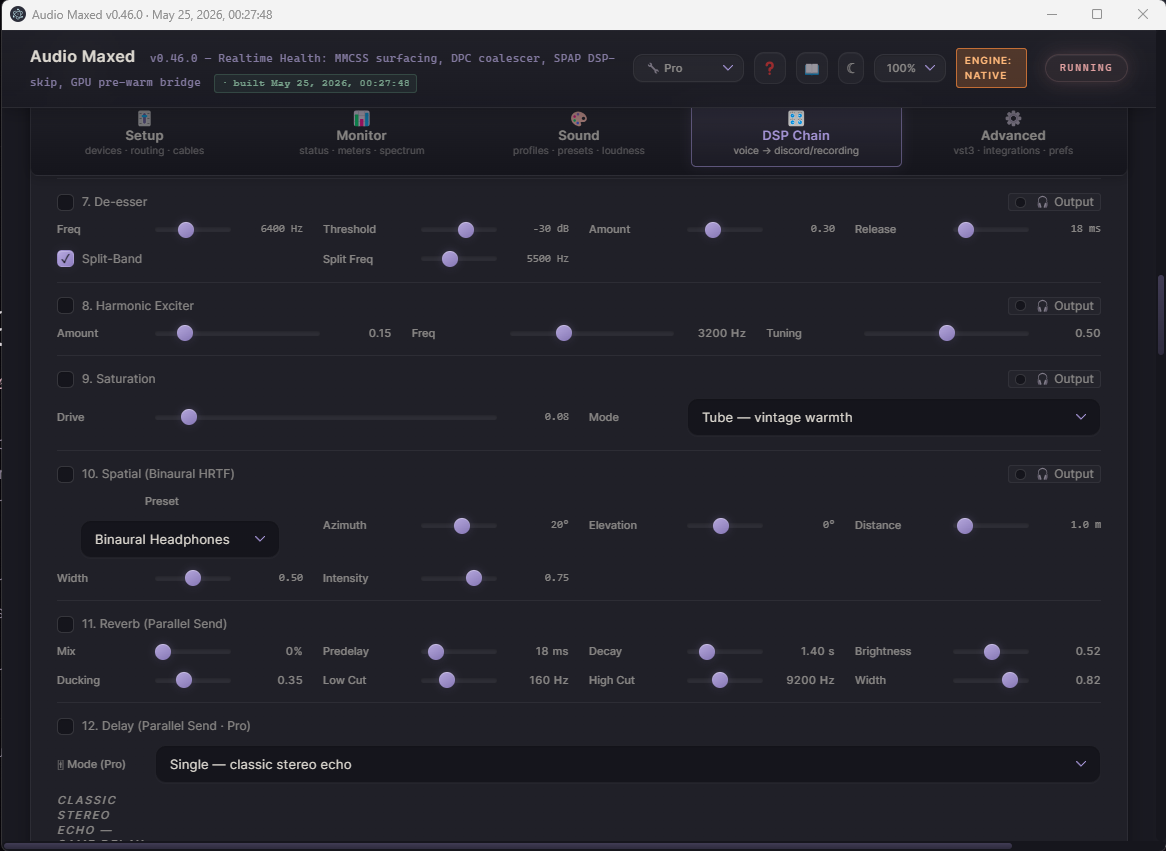Open the Pro mode dropdown
The width and height of the screenshot is (1166, 851).
point(688,68)
